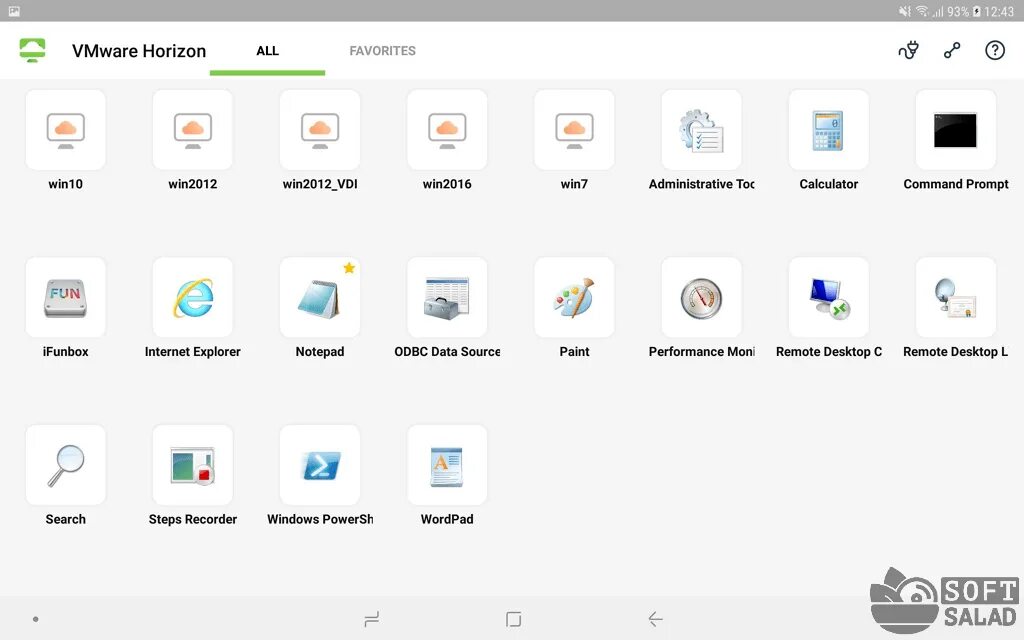The height and width of the screenshot is (640, 1024).
Task: Click the "iFunbox" label text
Action: pyautogui.click(x=65, y=352)
